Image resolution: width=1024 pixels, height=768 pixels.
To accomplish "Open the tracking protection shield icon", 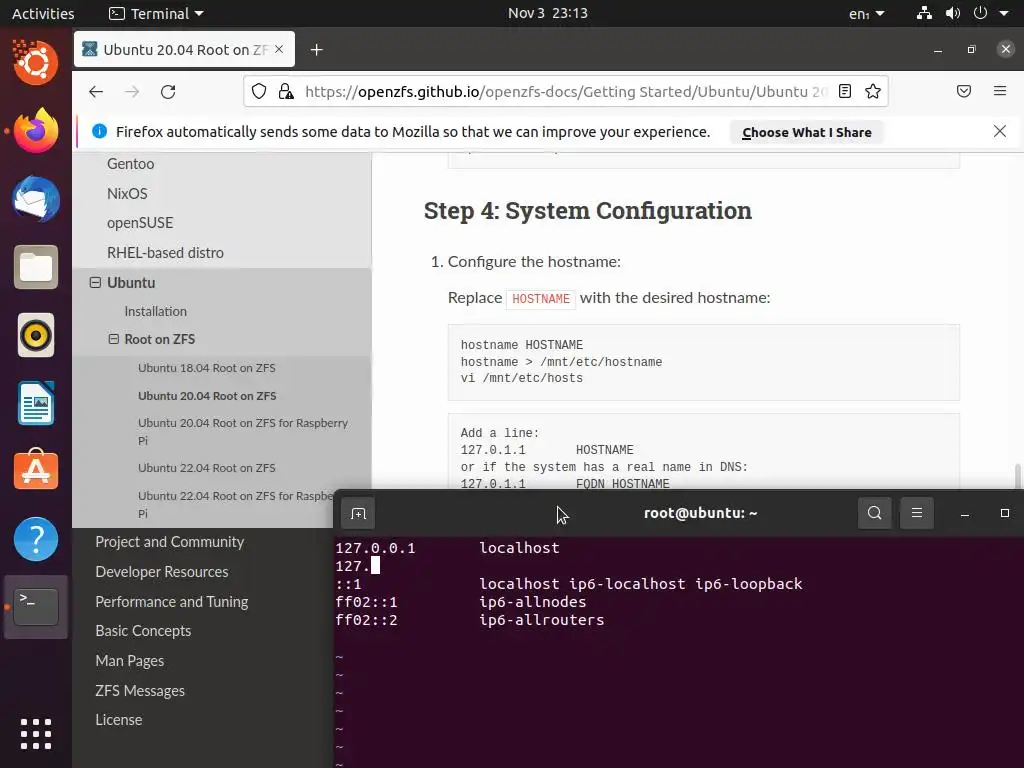I will [x=259, y=91].
